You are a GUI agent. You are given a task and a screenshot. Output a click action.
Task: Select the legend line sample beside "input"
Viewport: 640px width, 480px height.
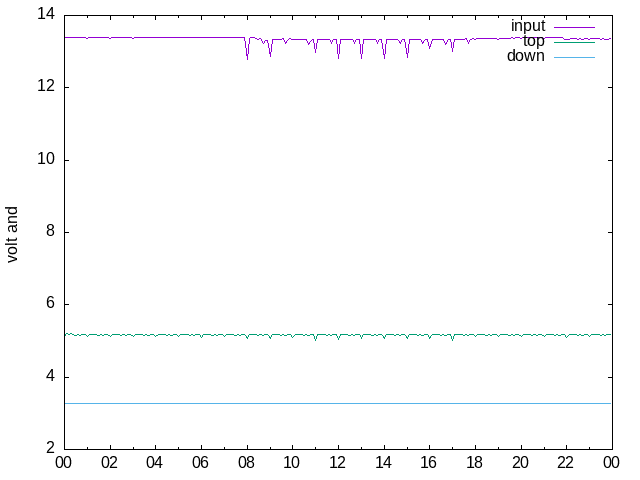[x=574, y=26]
